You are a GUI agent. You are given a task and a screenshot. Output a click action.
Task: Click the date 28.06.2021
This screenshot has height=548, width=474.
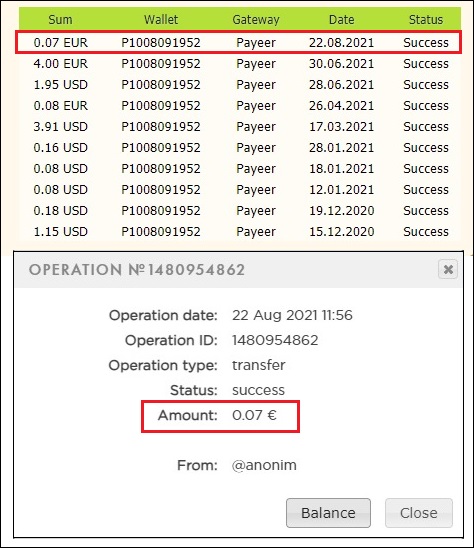[342, 85]
